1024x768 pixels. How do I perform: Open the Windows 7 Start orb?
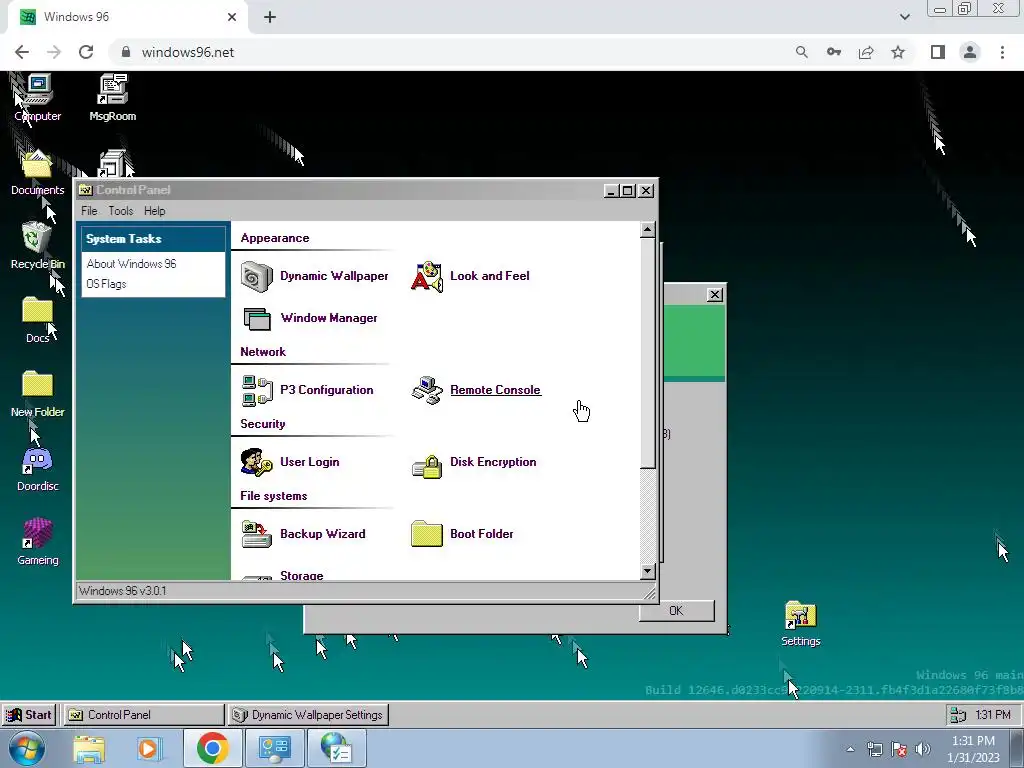[27, 749]
